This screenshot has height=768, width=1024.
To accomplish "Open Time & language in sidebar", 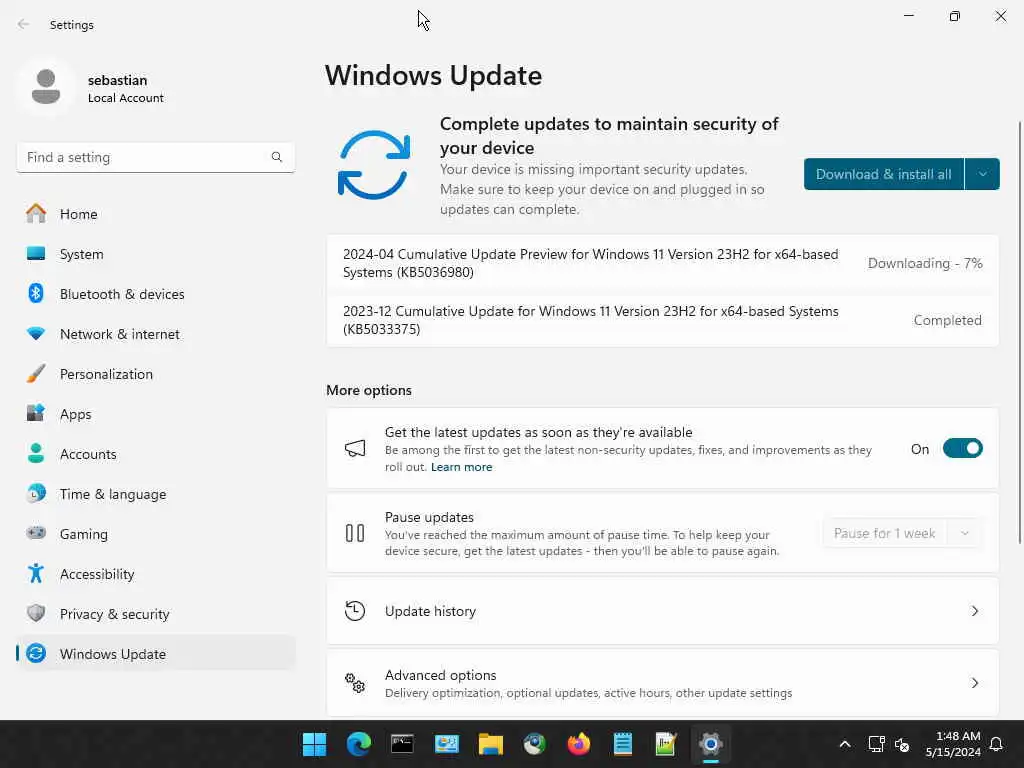I will pos(155,493).
